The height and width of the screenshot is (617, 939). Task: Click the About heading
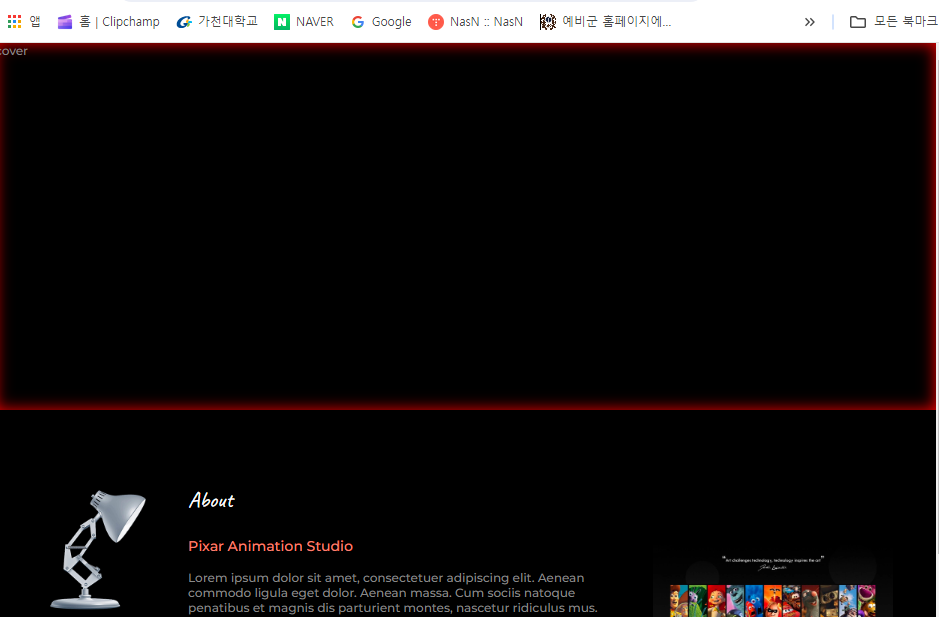[211, 500]
